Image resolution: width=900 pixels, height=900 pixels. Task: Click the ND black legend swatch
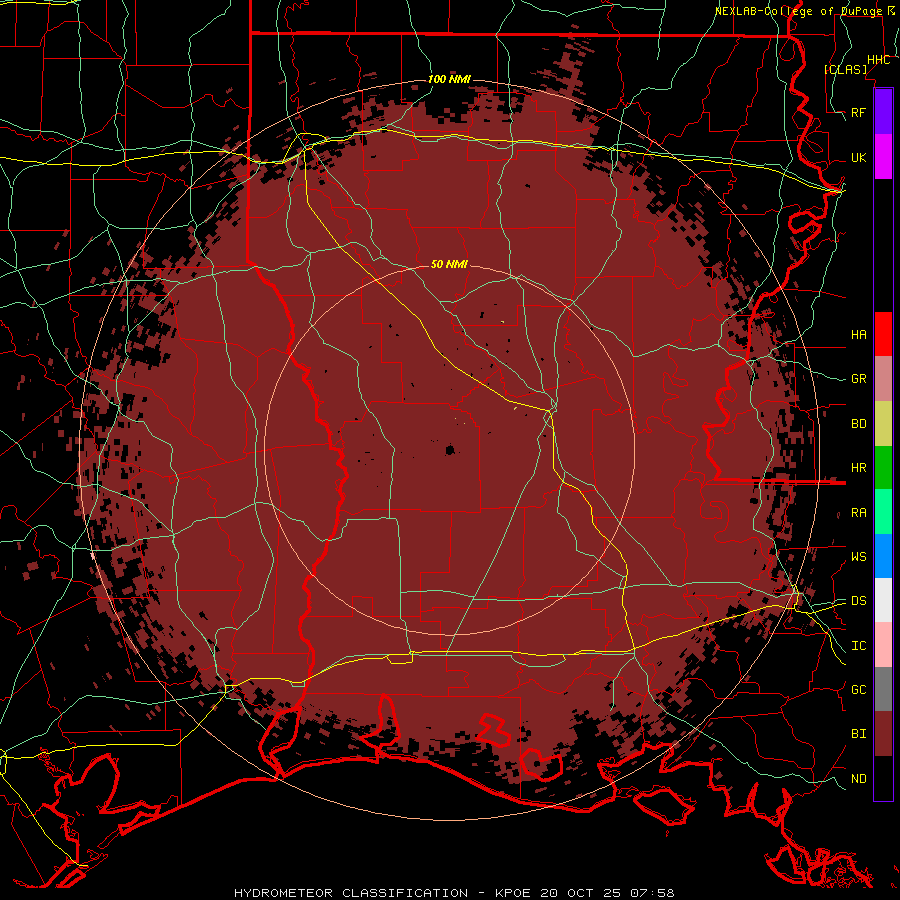coord(883,778)
